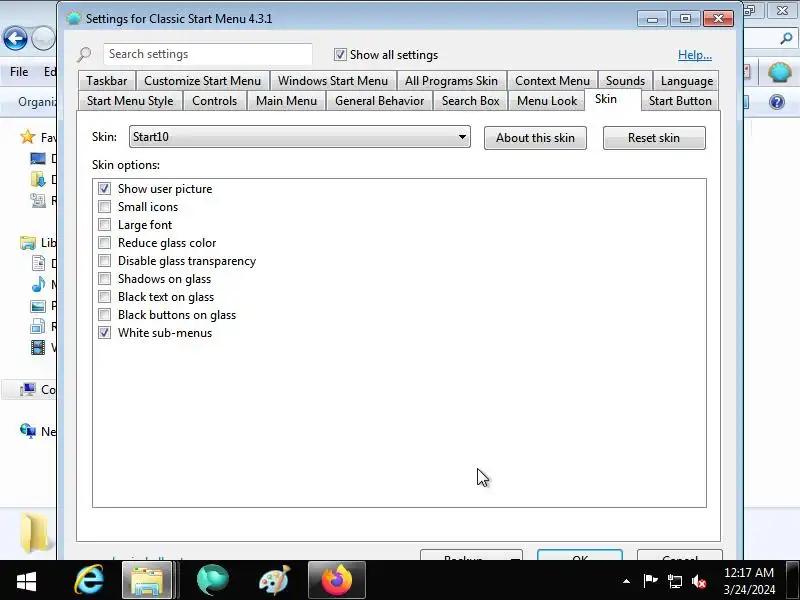Select the Desktop icon under Favorites
This screenshot has height=600, width=800.
click(38, 158)
